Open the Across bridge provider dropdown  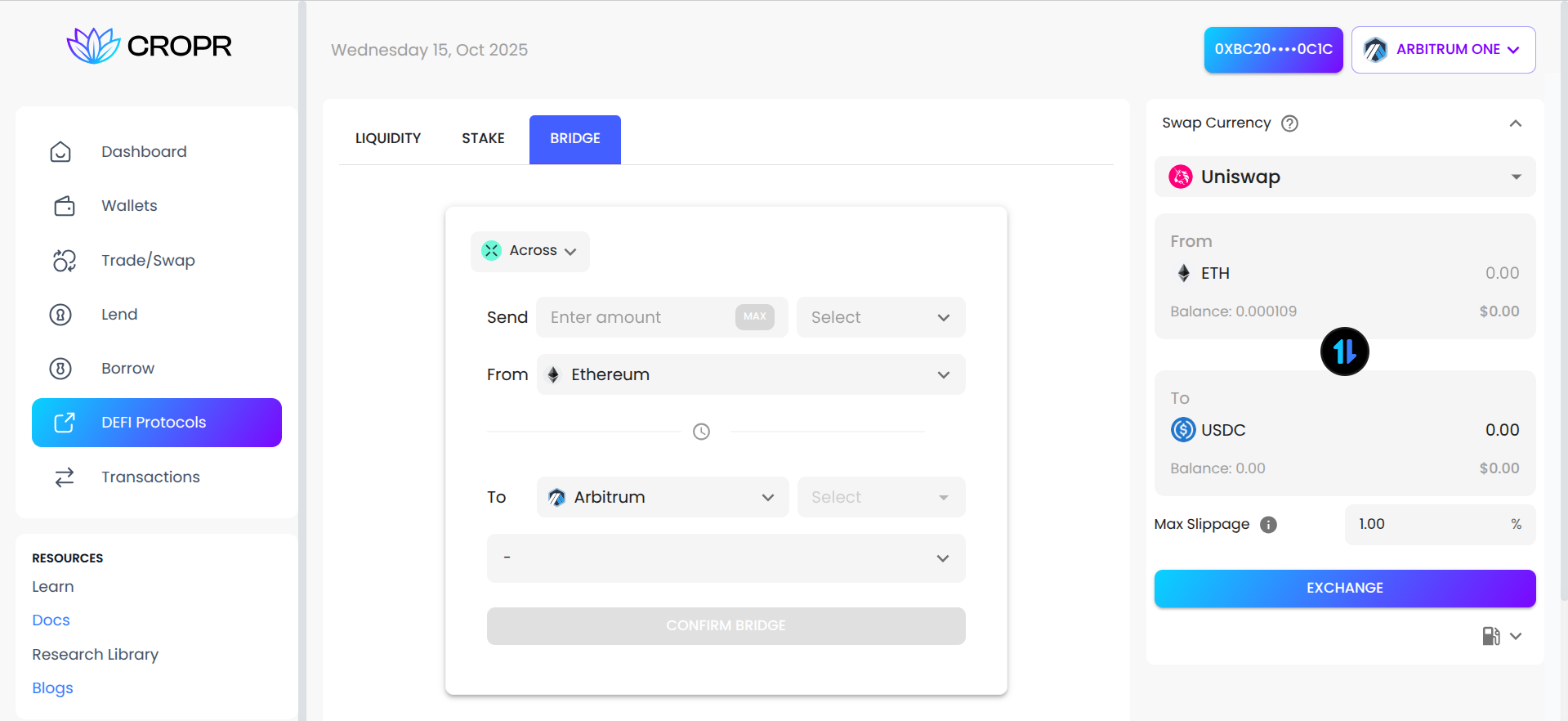(x=530, y=251)
